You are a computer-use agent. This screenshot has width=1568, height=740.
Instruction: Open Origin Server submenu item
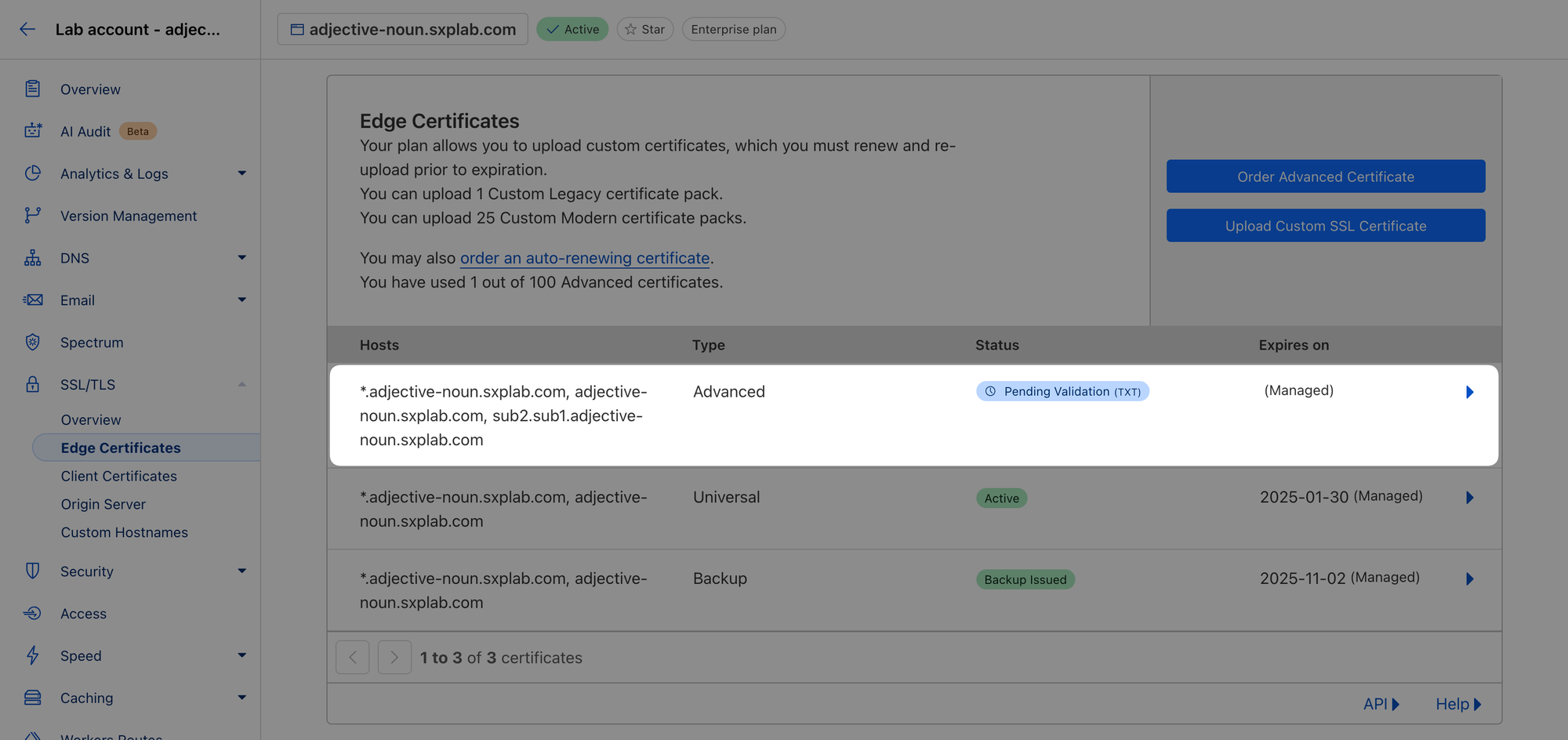point(103,504)
